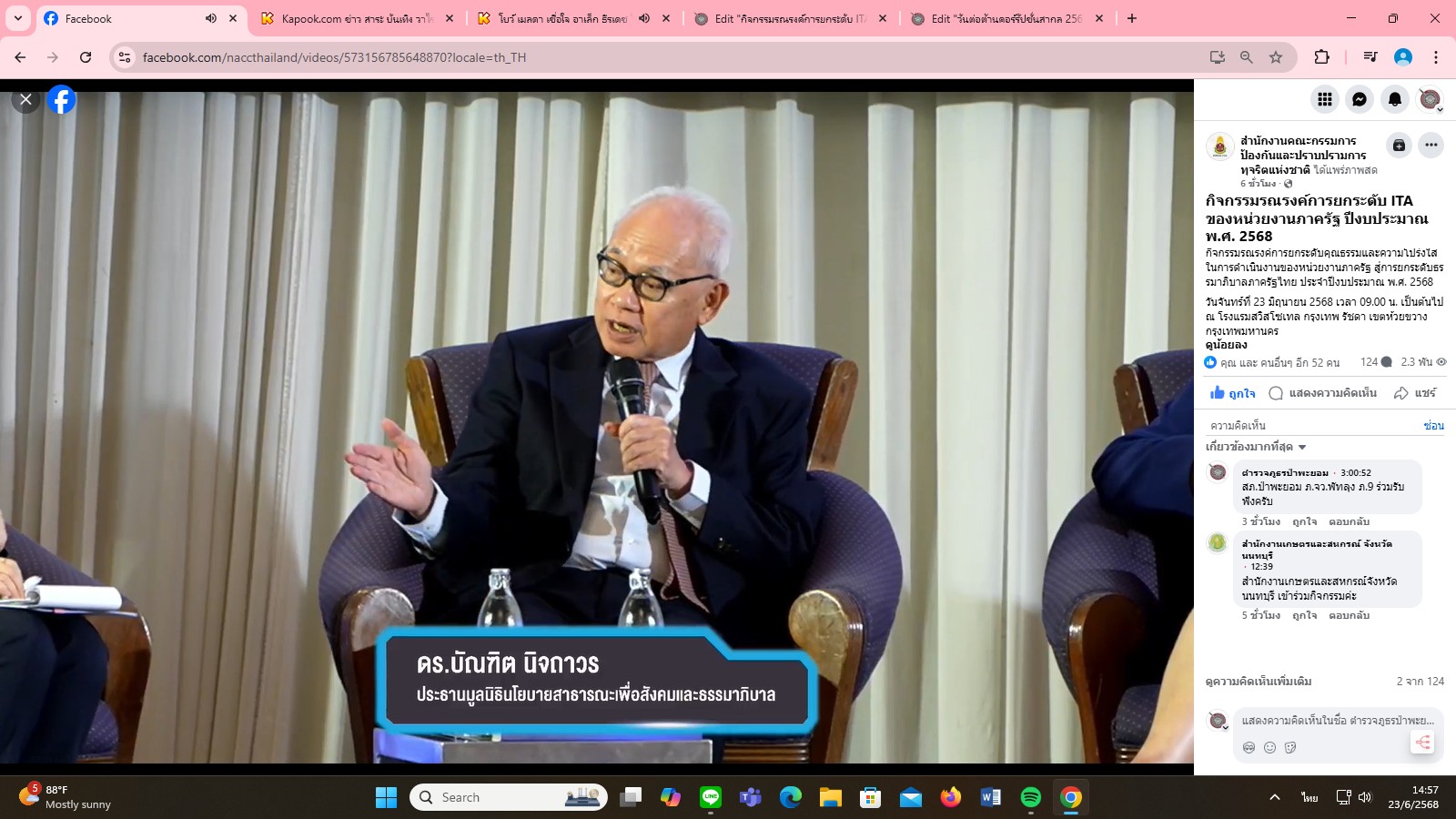Bookmark this page with the star icon

1276,57
